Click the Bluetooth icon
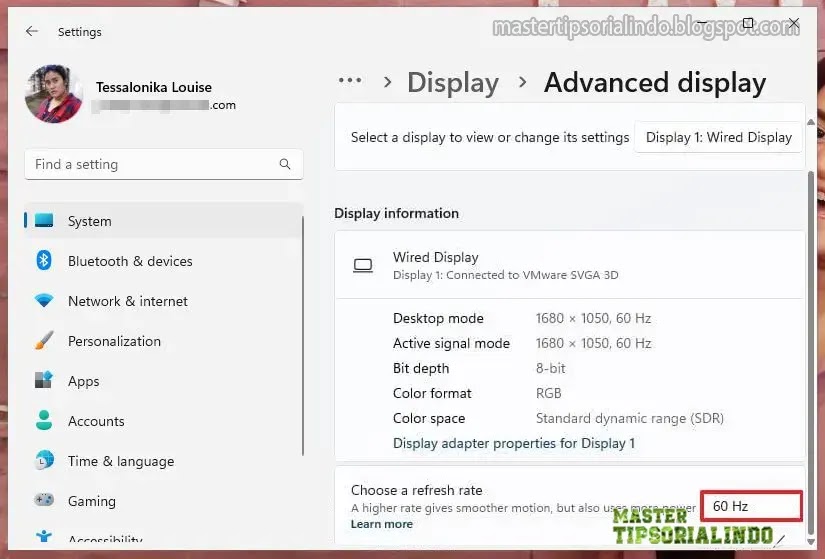 point(44,260)
